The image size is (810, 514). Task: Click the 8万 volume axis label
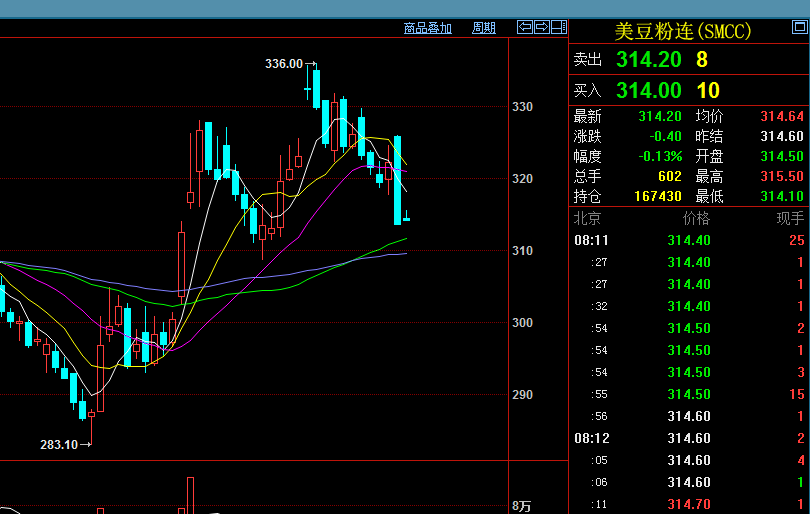pyautogui.click(x=521, y=506)
